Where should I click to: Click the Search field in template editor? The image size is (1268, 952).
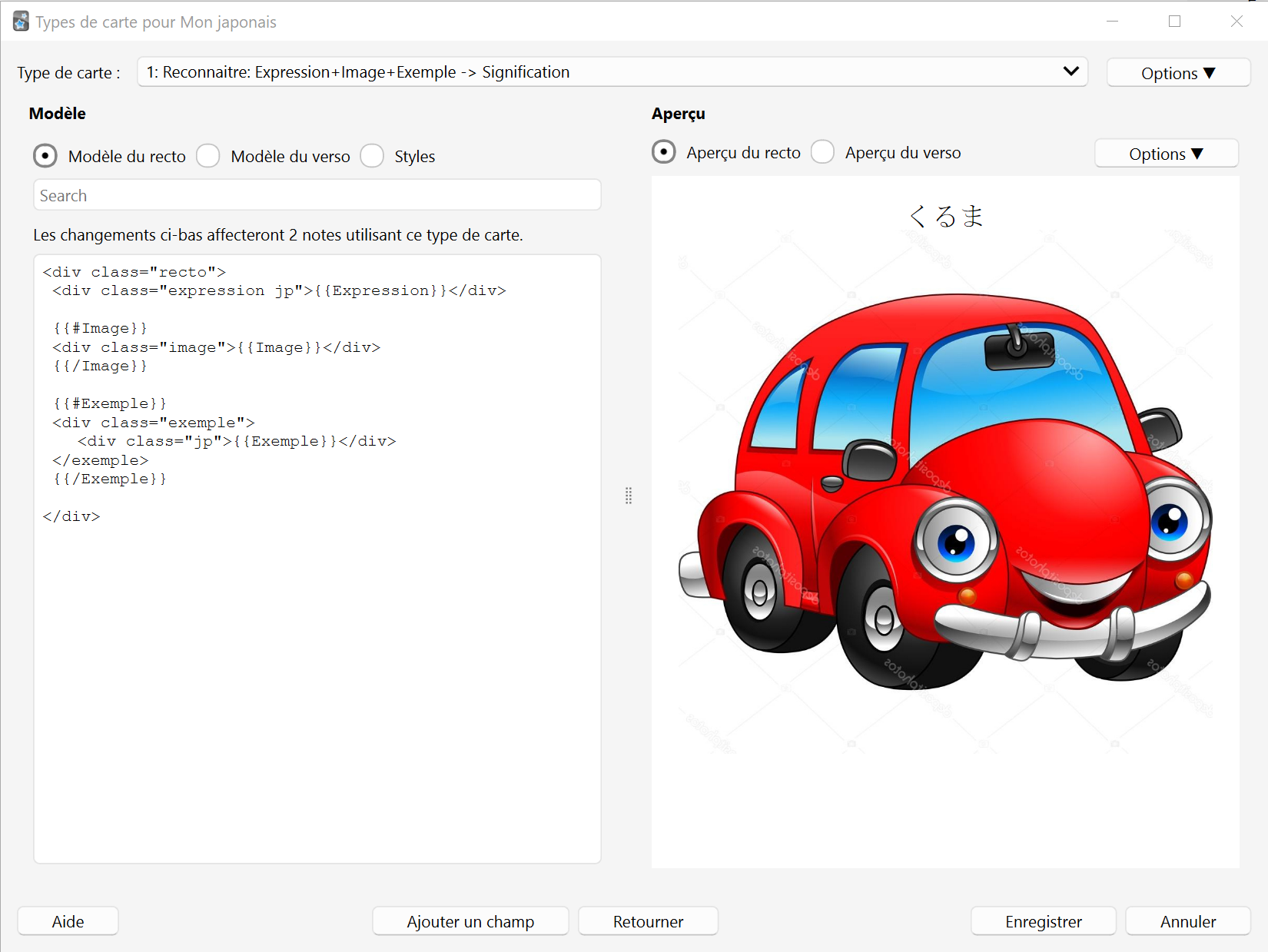[317, 195]
